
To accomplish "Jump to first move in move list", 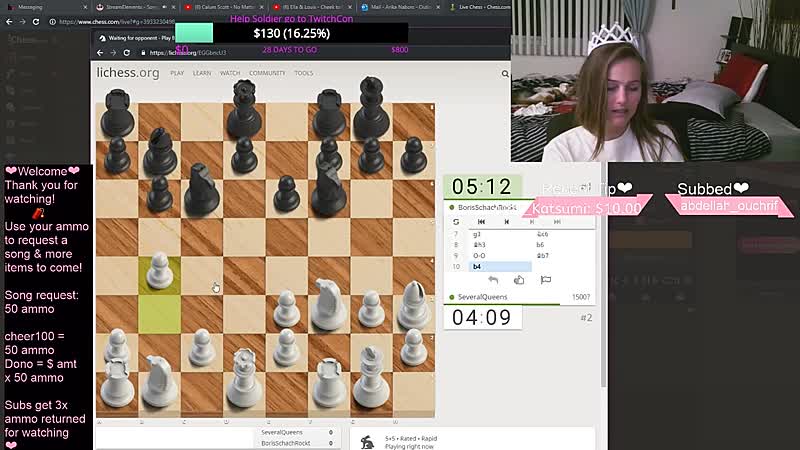I will click(481, 222).
